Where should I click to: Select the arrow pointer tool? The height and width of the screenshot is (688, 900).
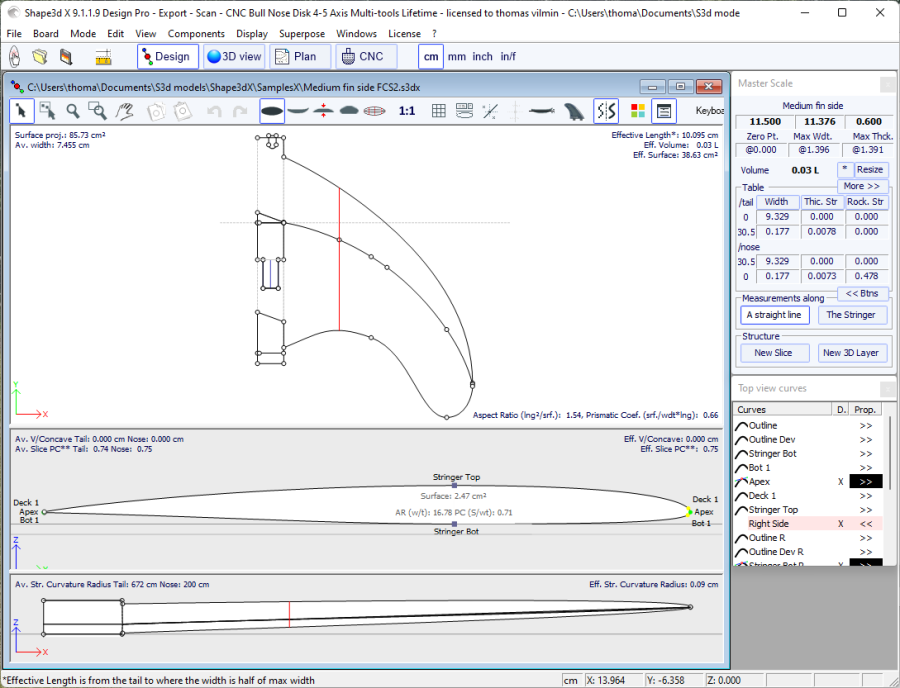coord(22,111)
